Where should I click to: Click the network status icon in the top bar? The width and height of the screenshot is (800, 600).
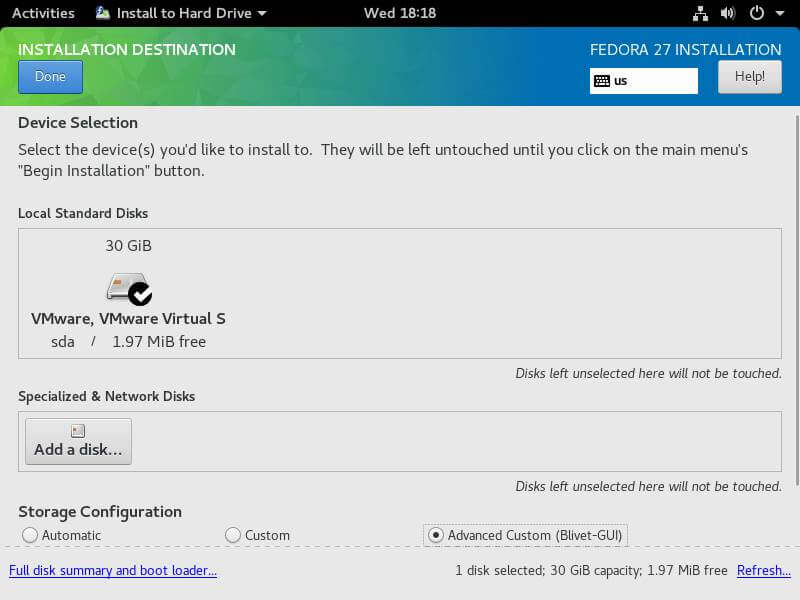pos(700,13)
